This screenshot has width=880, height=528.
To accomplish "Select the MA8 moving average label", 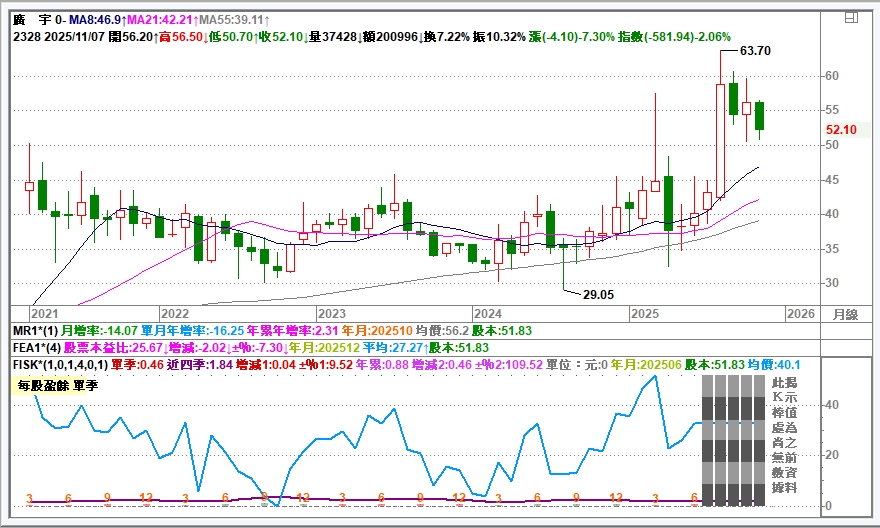I will coord(94,19).
